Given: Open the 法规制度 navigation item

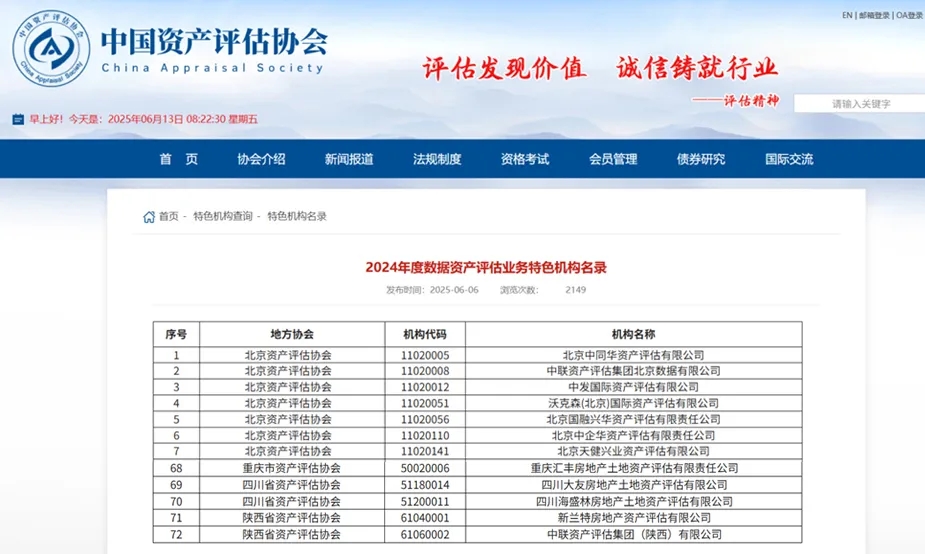Looking at the screenshot, I should tap(437, 159).
